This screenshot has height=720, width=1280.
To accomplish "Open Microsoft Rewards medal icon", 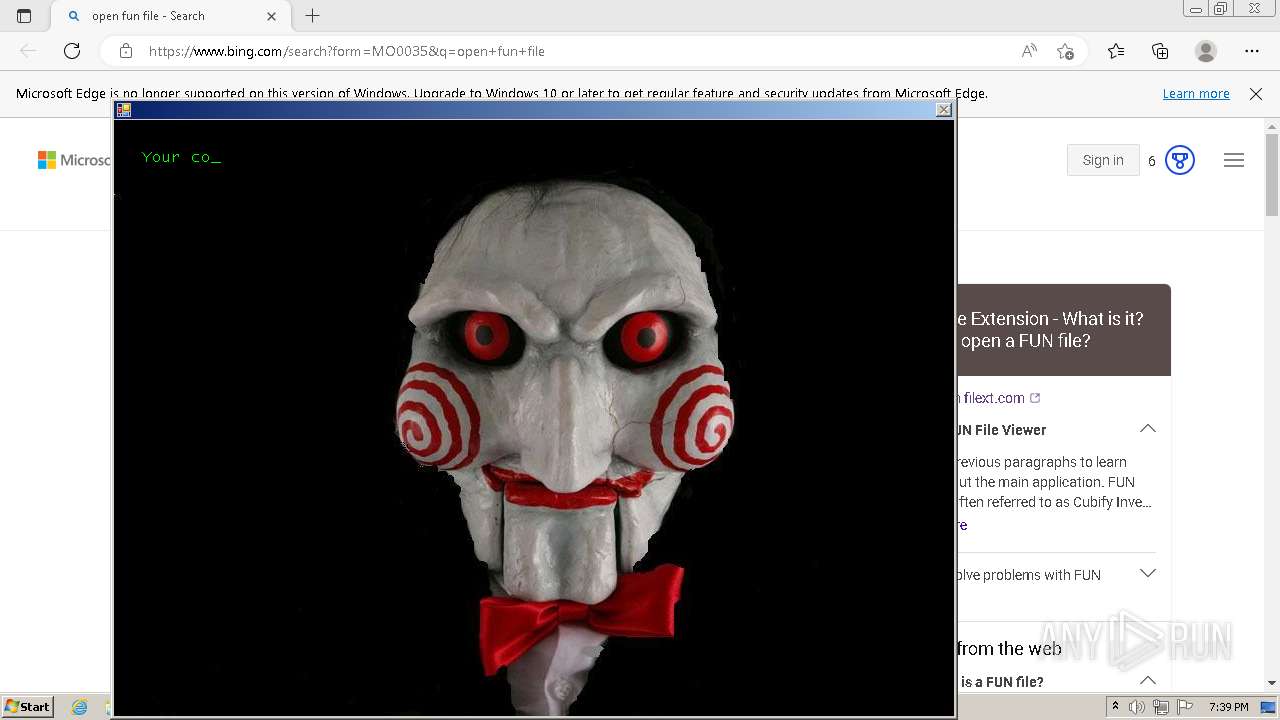I will (x=1180, y=160).
